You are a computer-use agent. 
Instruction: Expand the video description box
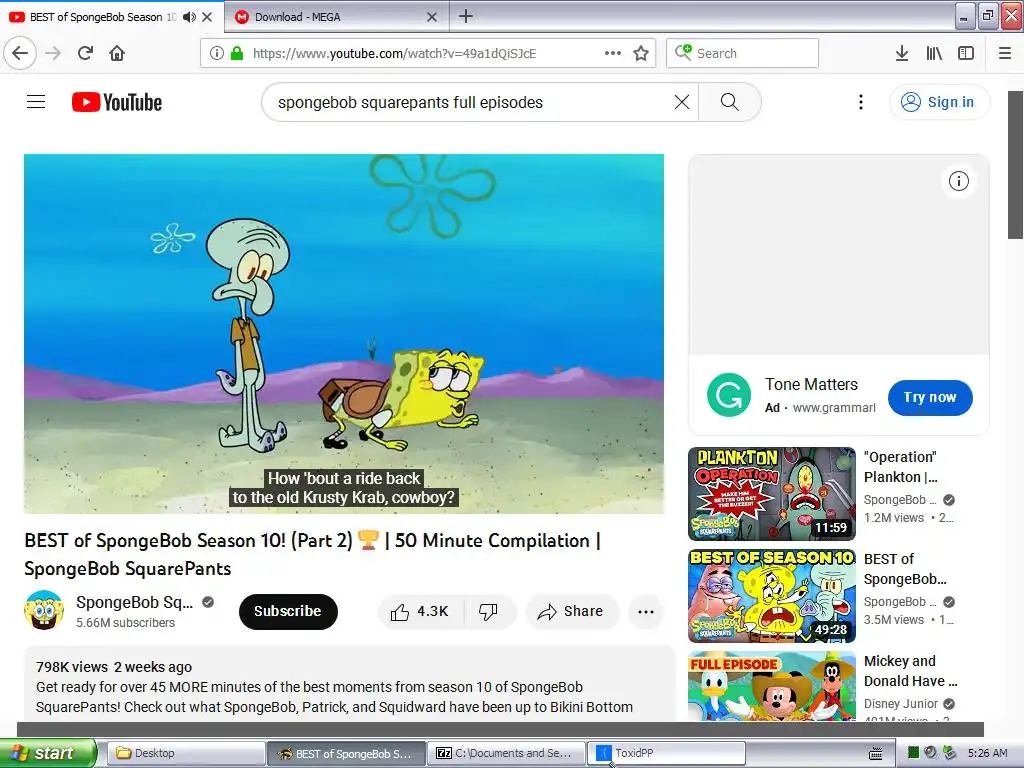point(349,683)
